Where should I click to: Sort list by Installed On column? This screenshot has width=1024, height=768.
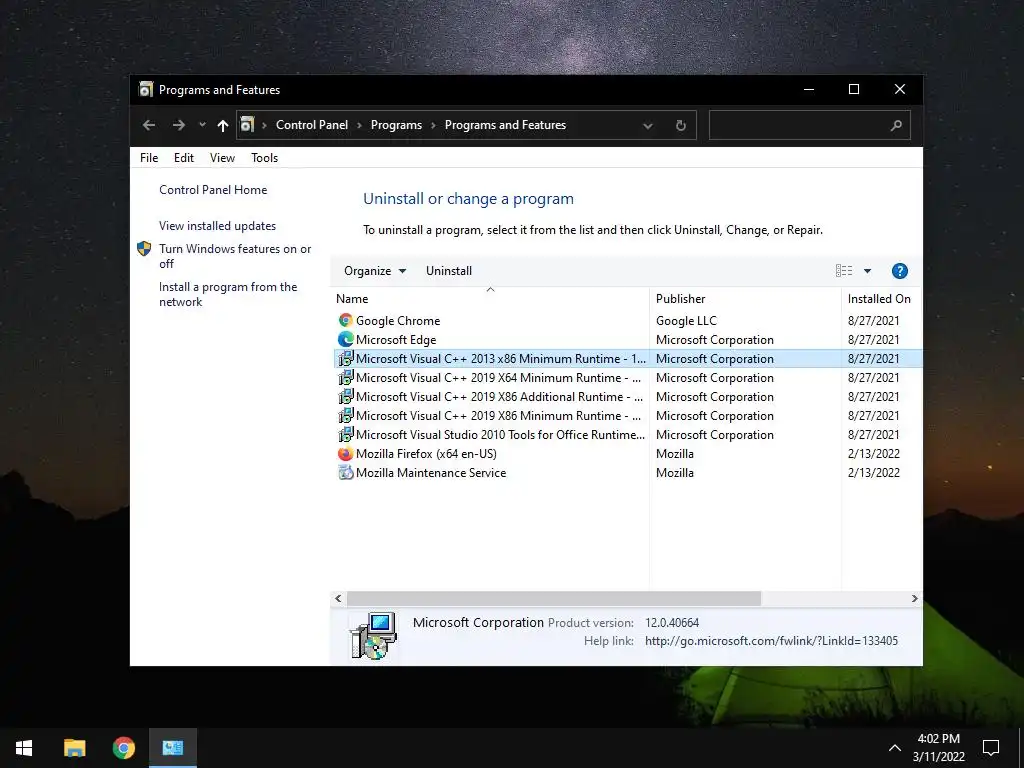click(881, 298)
